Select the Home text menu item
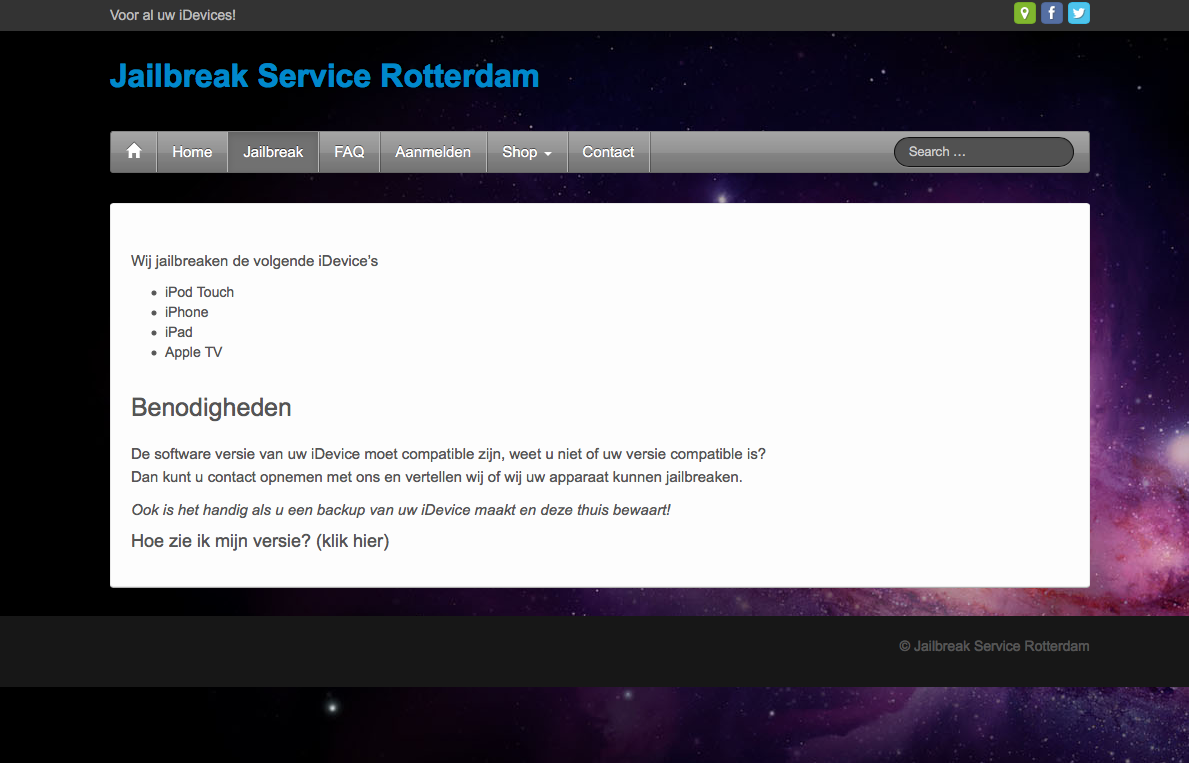Screen dimensions: 1189x763 [192, 152]
